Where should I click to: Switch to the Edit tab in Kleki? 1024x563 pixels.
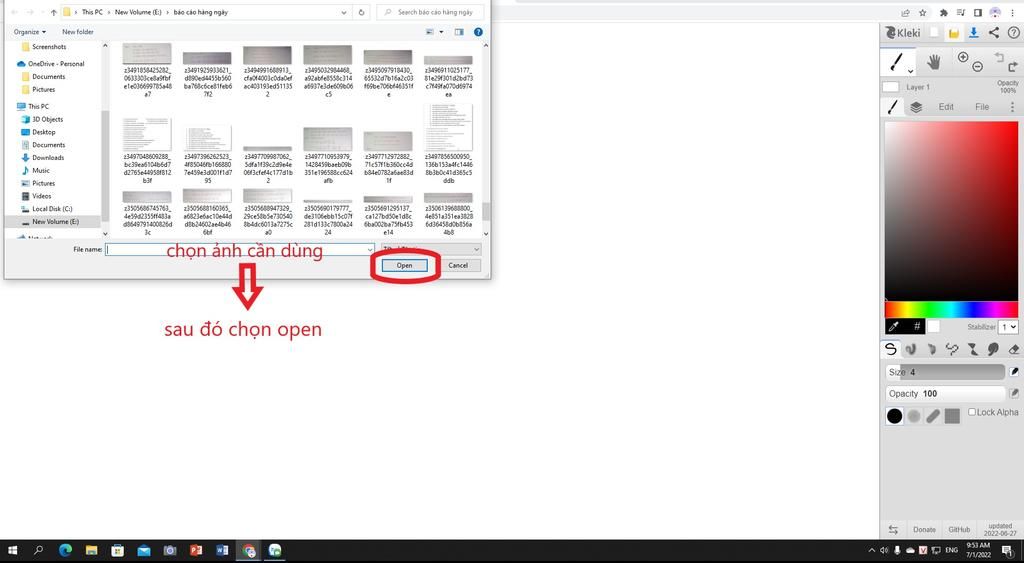coord(946,107)
